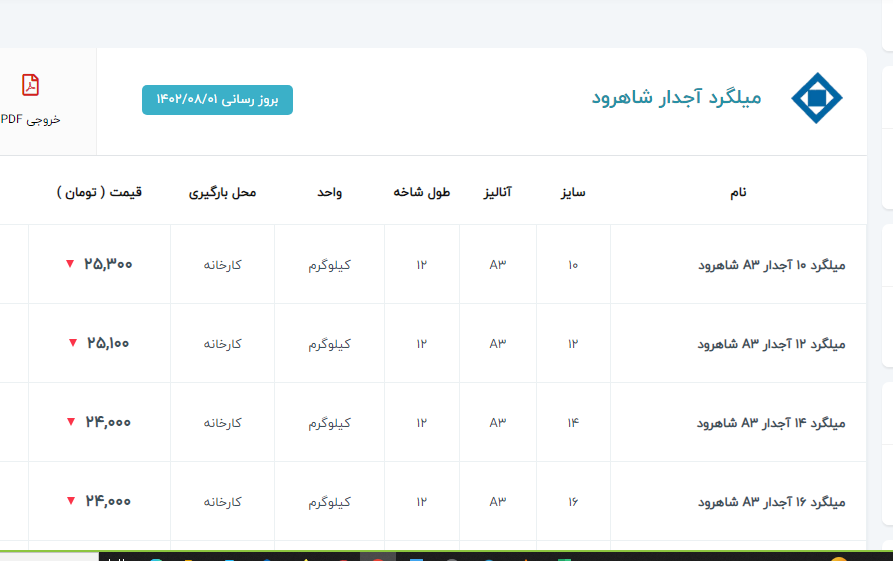Select the price ۲۵,۳۰۰ in first row
Image resolution: width=893 pixels, height=561 pixels.
[x=108, y=264]
